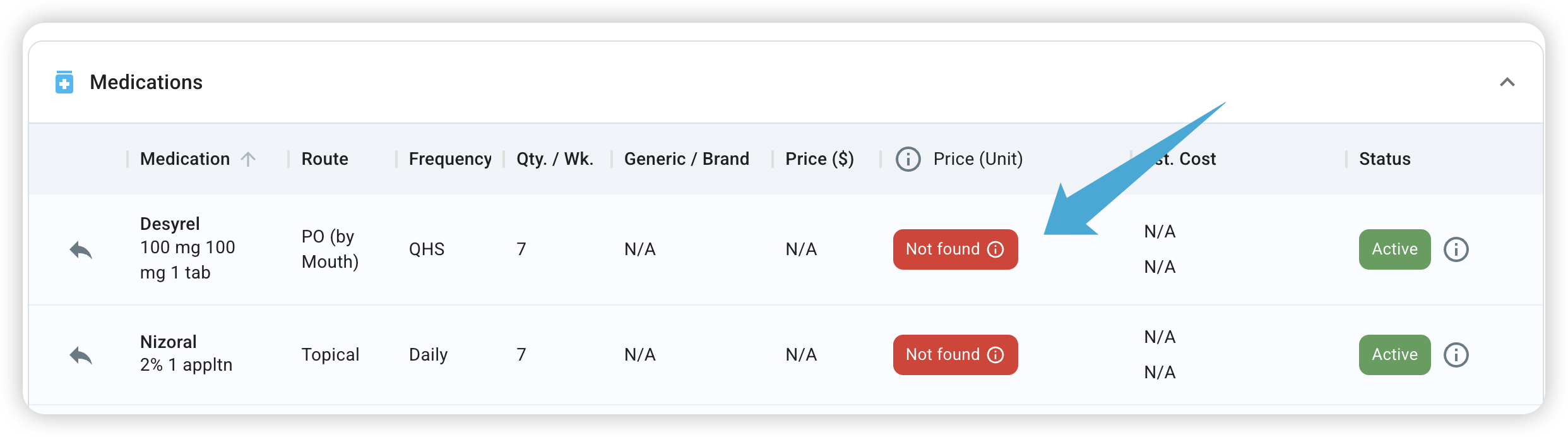The height and width of the screenshot is (437, 1568).
Task: Click the Generic / Brand column header
Action: point(686,159)
